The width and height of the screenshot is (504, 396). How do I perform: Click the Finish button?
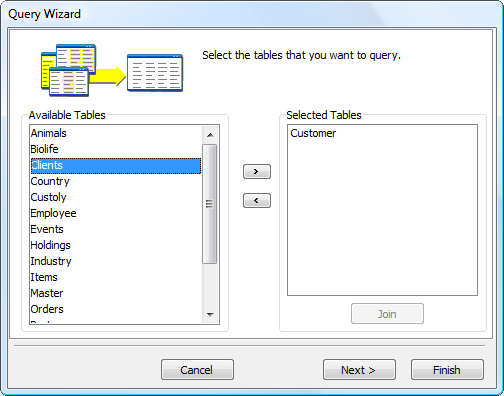point(447,370)
